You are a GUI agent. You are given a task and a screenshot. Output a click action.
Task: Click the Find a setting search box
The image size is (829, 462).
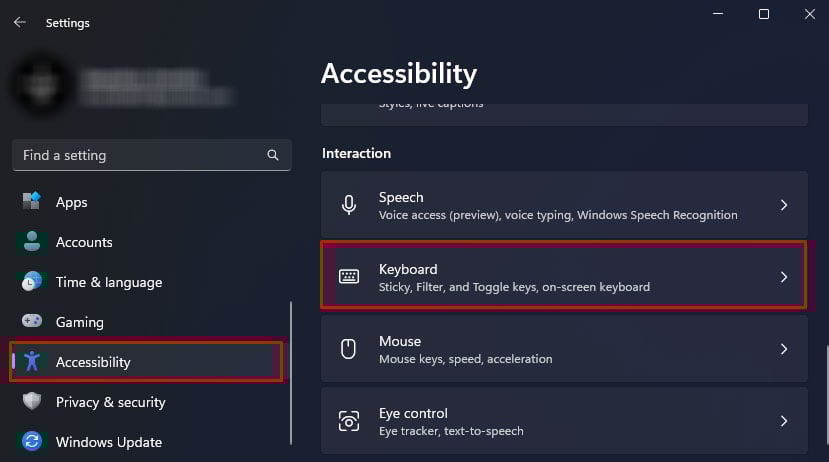tap(140, 156)
